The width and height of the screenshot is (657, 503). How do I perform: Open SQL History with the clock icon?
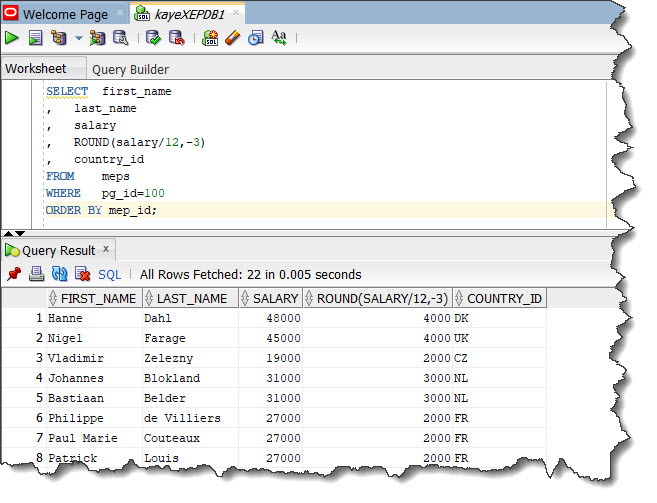(x=256, y=38)
